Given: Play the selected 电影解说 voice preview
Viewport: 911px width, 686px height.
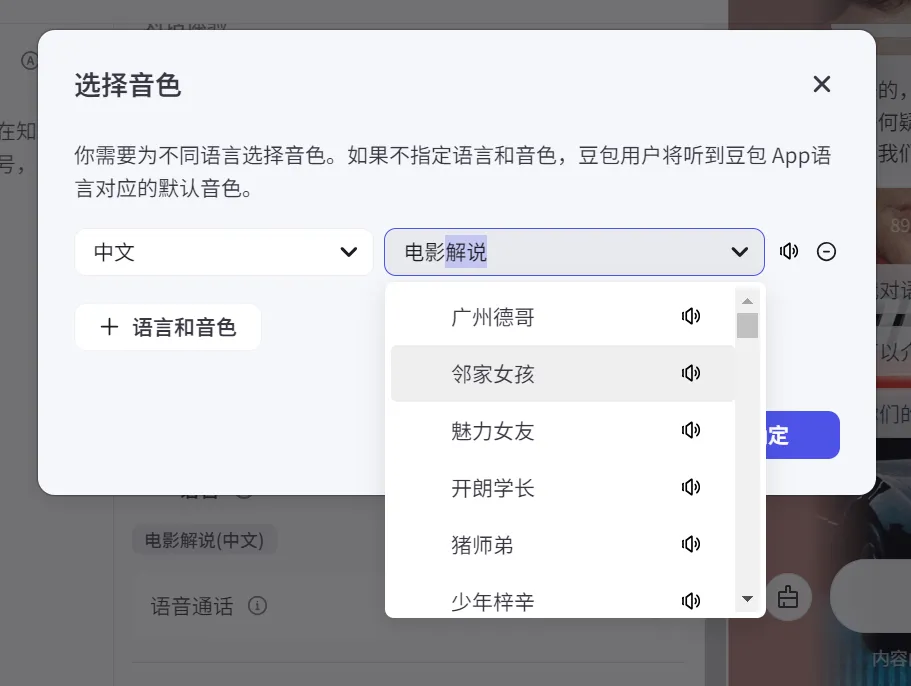Looking at the screenshot, I should click(789, 252).
